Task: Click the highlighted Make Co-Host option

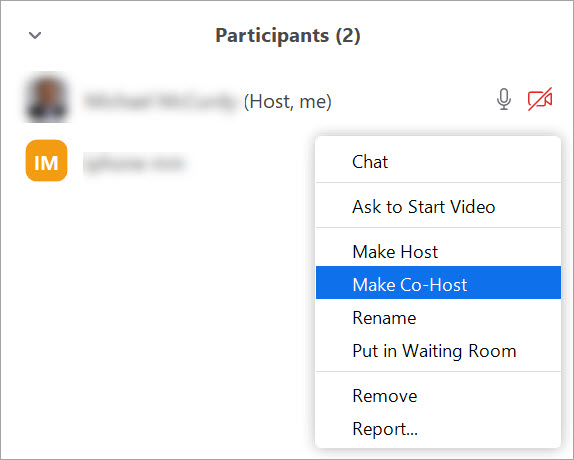Action: point(438,283)
